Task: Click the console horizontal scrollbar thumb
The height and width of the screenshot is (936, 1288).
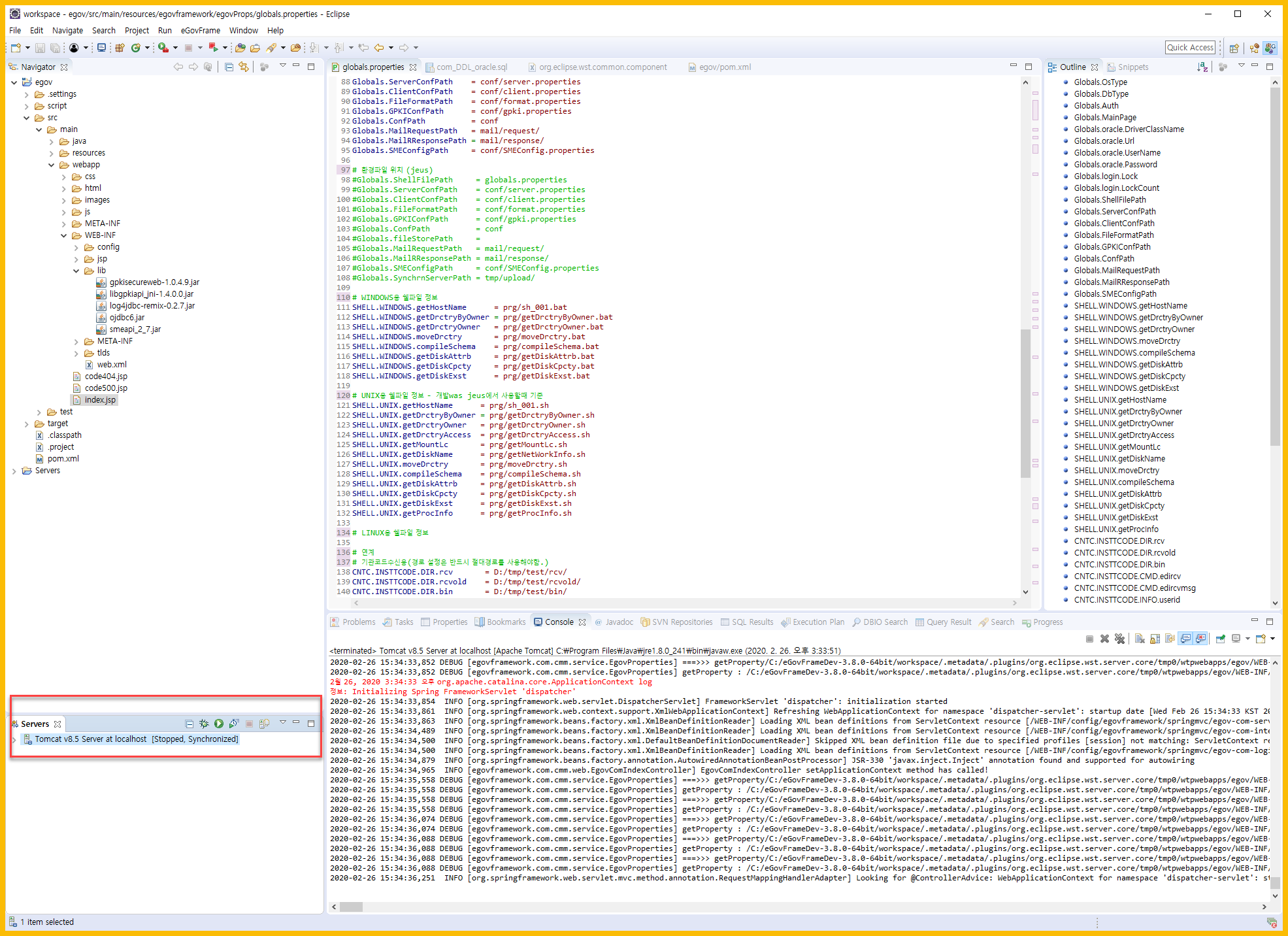Action: coord(351,907)
